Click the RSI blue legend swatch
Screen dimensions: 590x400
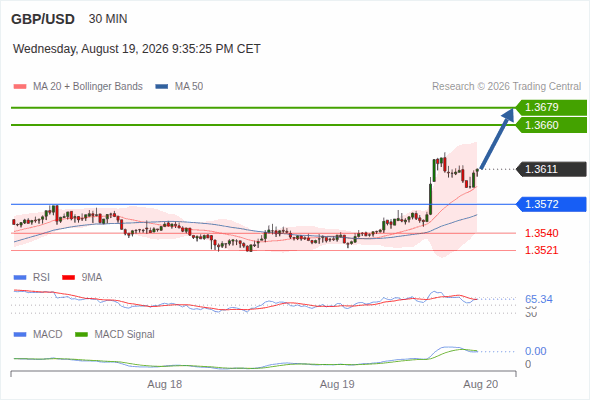pyautogui.click(x=20, y=278)
